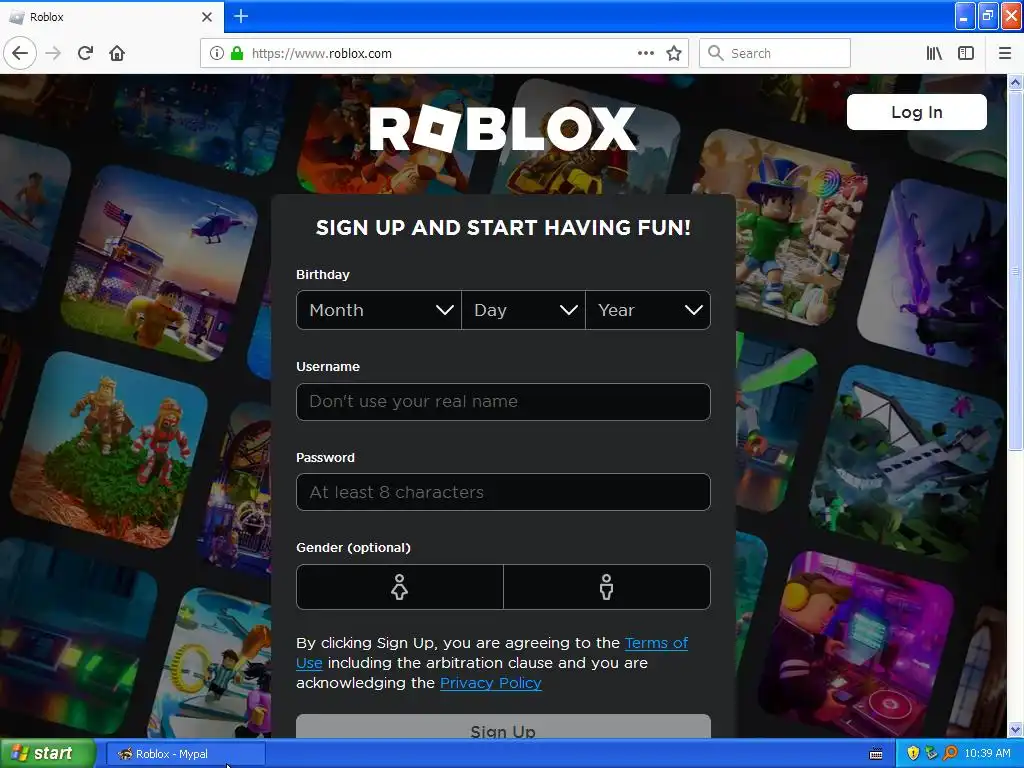Open the on-screen keyboard tray icon
The image size is (1024, 768).
pyautogui.click(x=876, y=754)
